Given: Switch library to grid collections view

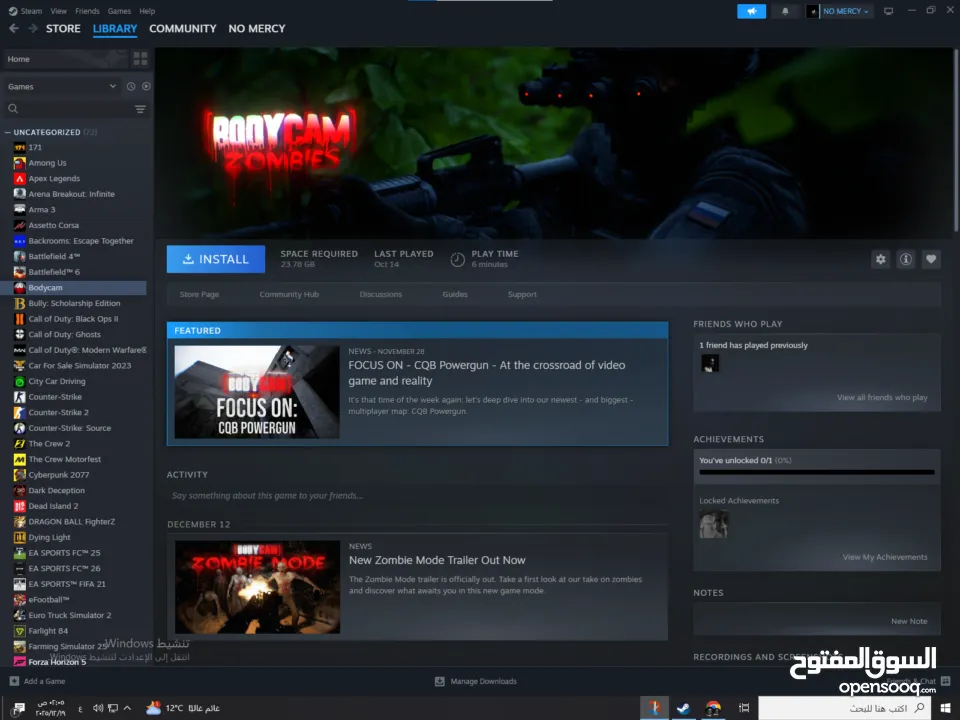Looking at the screenshot, I should (140, 59).
